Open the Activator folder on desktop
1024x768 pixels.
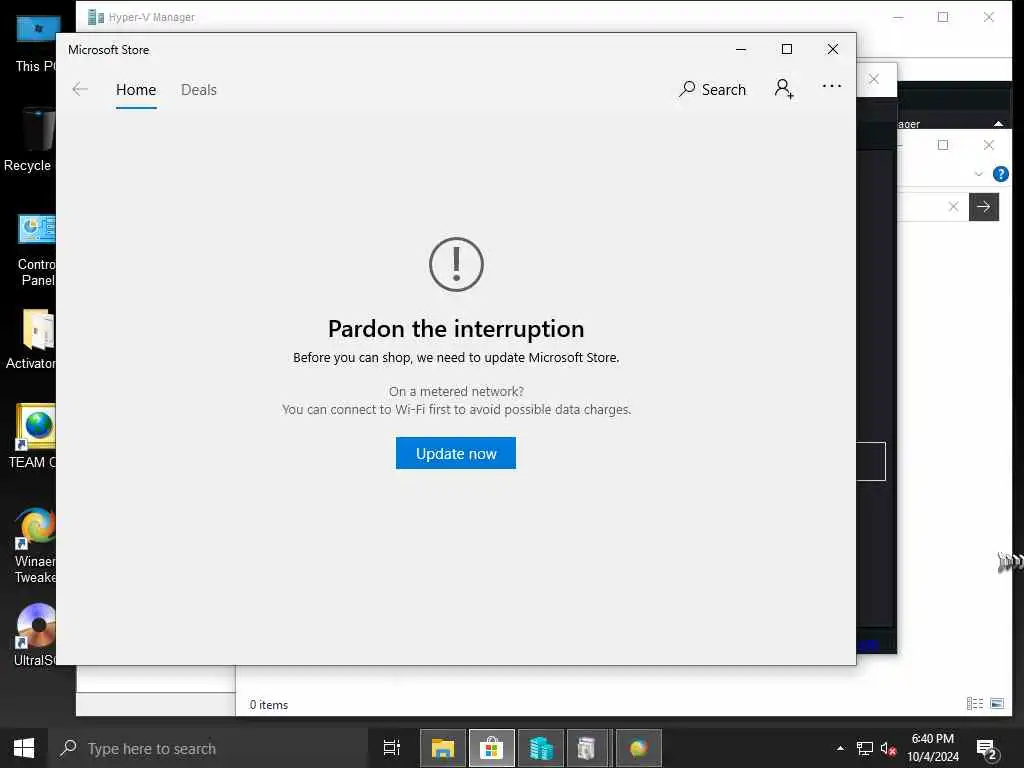coord(33,340)
